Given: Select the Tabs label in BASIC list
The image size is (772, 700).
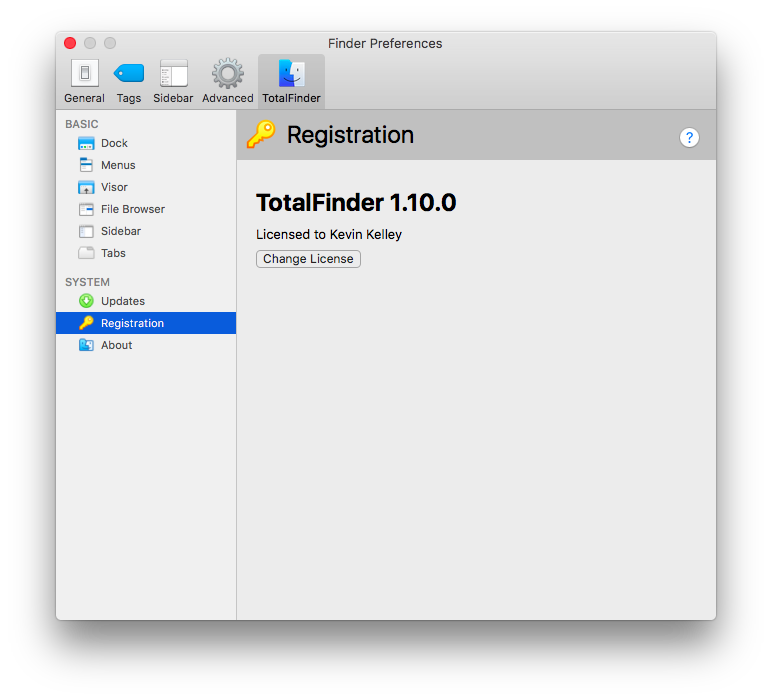Looking at the screenshot, I should [113, 253].
